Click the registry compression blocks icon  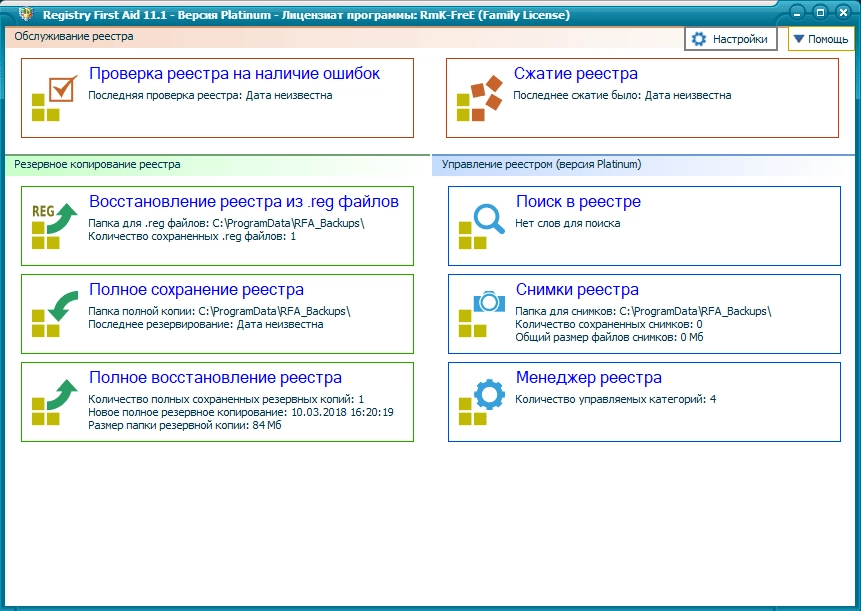click(x=479, y=98)
